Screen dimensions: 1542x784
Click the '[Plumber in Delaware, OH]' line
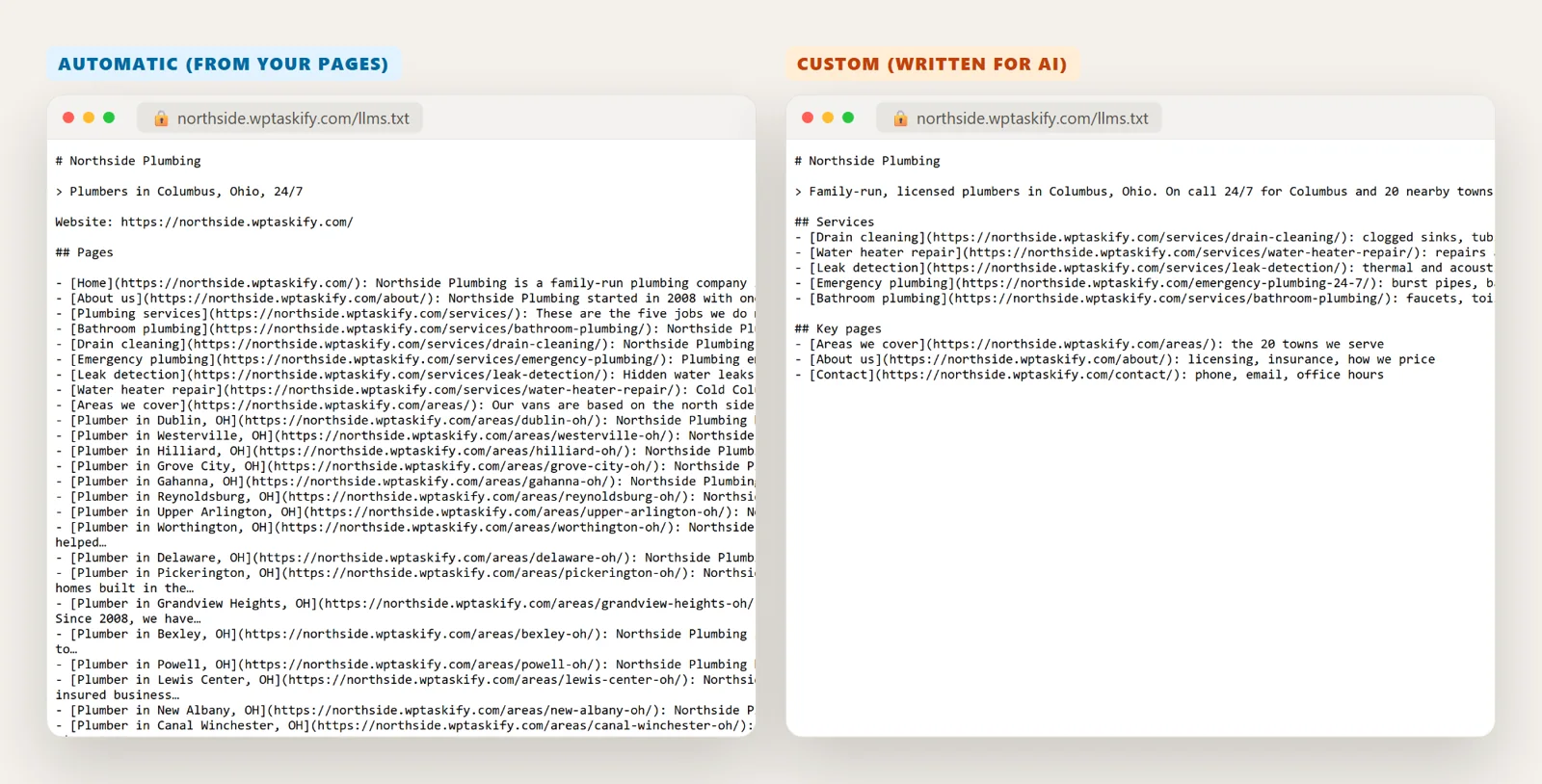405,558
